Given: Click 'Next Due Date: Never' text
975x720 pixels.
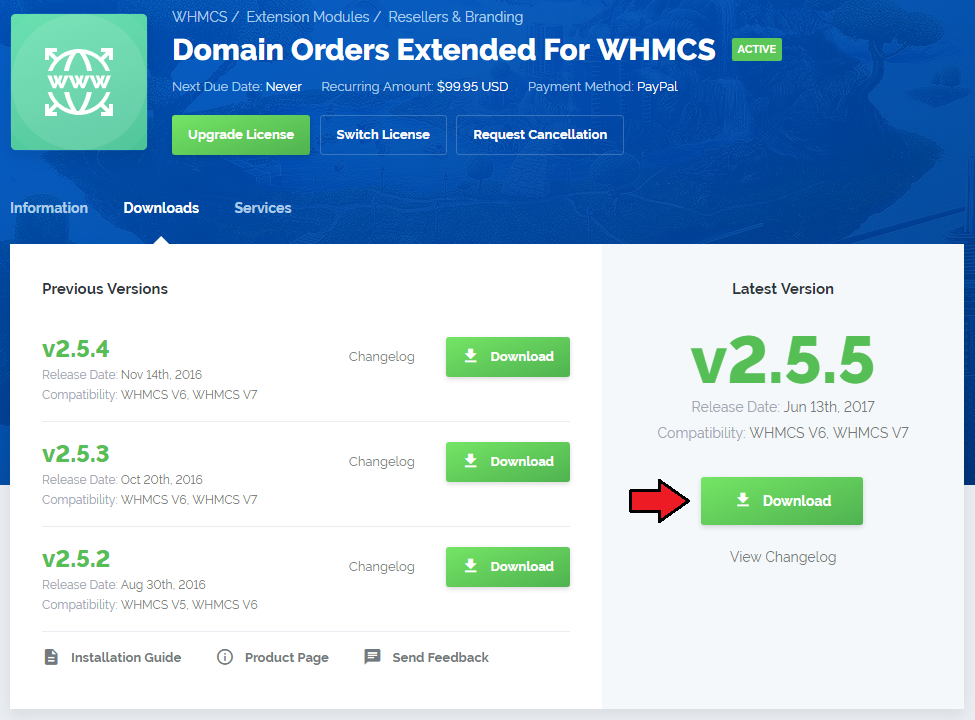Looking at the screenshot, I should 237,87.
